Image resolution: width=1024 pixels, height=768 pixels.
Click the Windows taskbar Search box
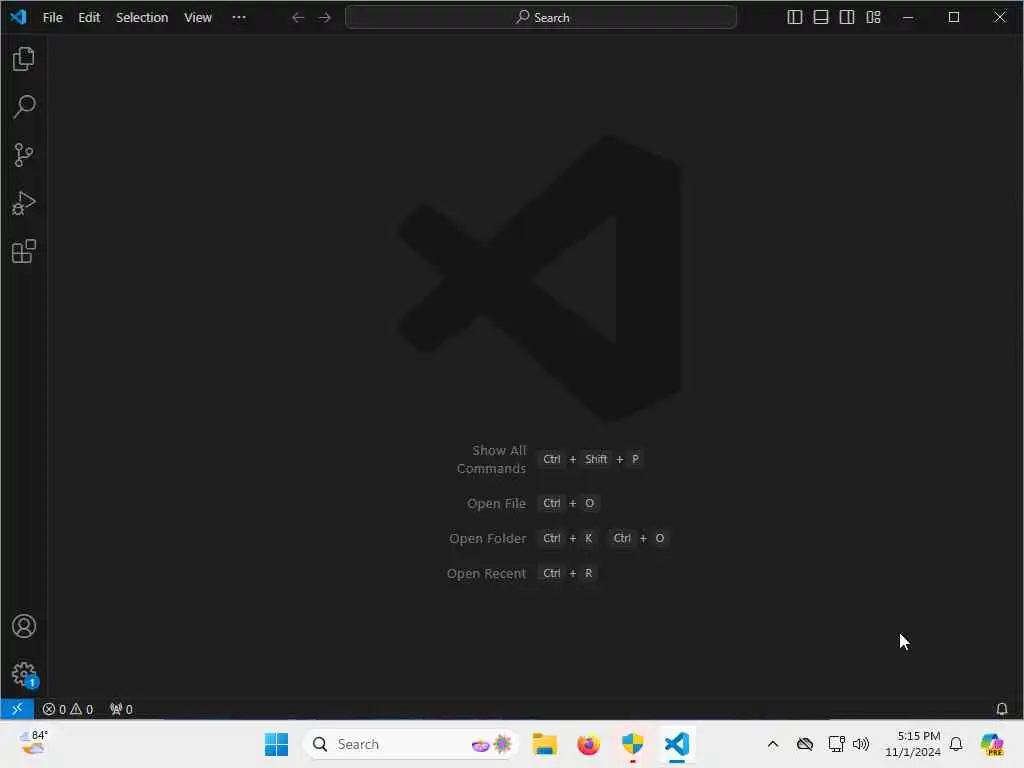click(x=411, y=744)
